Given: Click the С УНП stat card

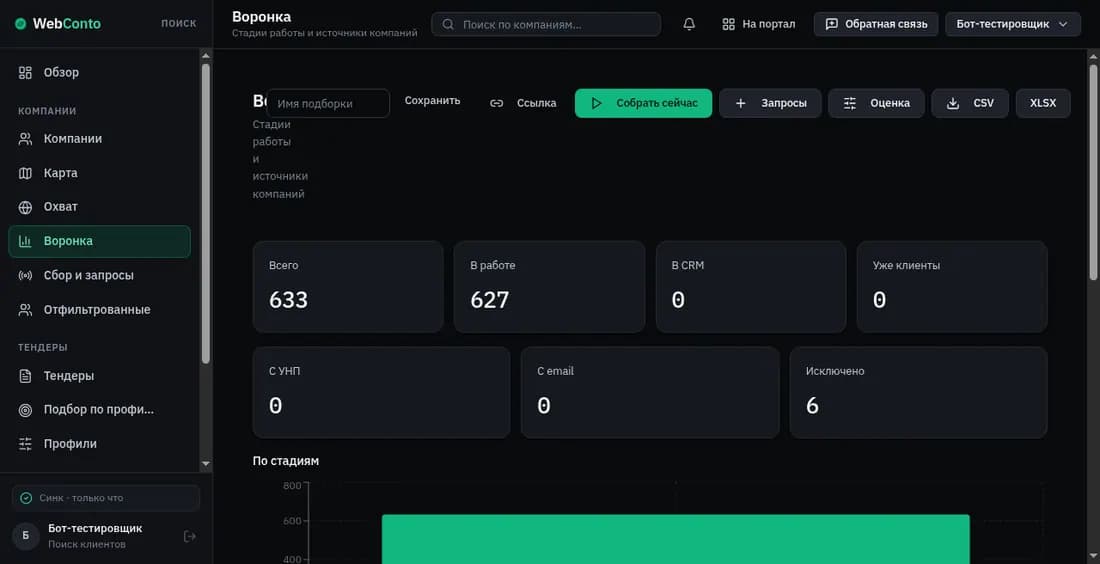Looking at the screenshot, I should pos(382,393).
